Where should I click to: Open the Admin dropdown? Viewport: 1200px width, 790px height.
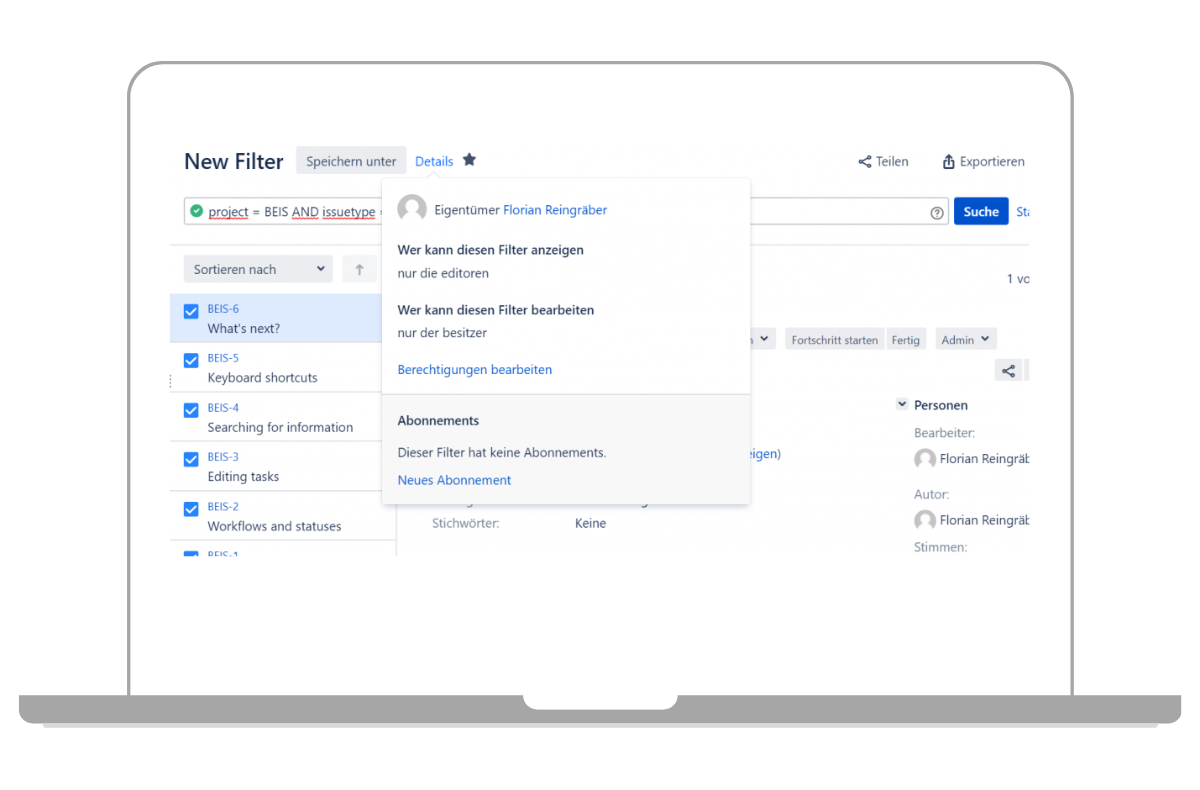tap(965, 339)
